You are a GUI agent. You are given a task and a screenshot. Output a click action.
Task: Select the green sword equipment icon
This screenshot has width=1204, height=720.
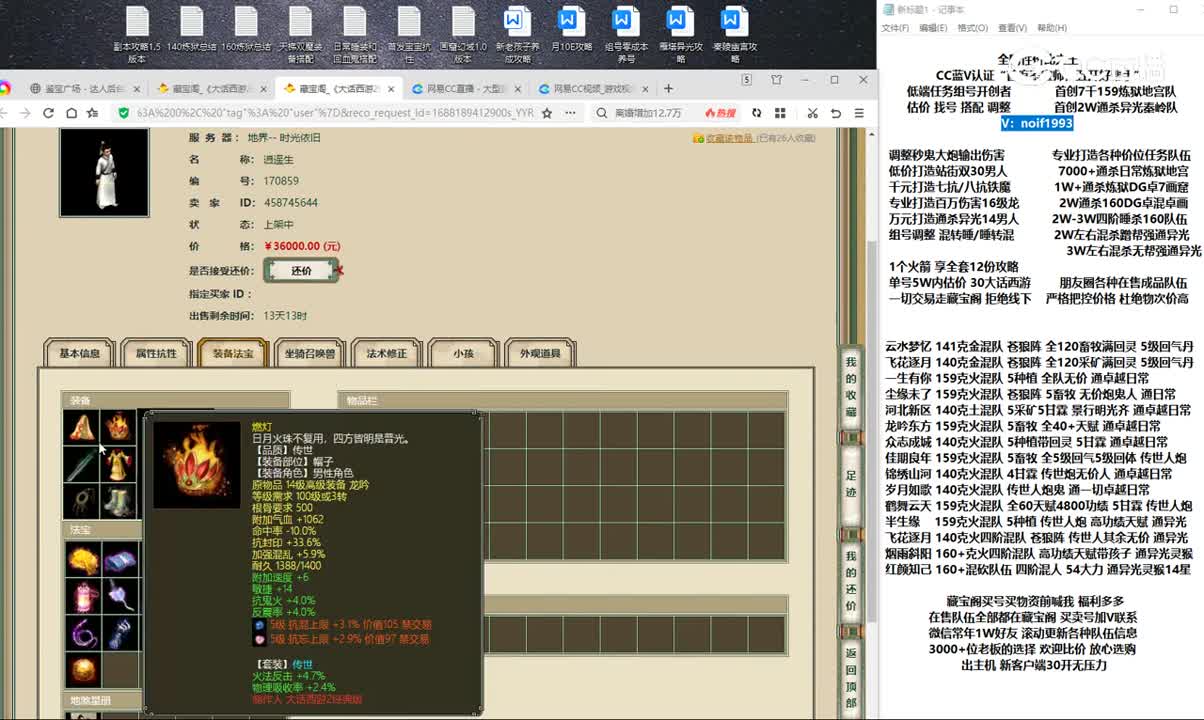[82, 464]
